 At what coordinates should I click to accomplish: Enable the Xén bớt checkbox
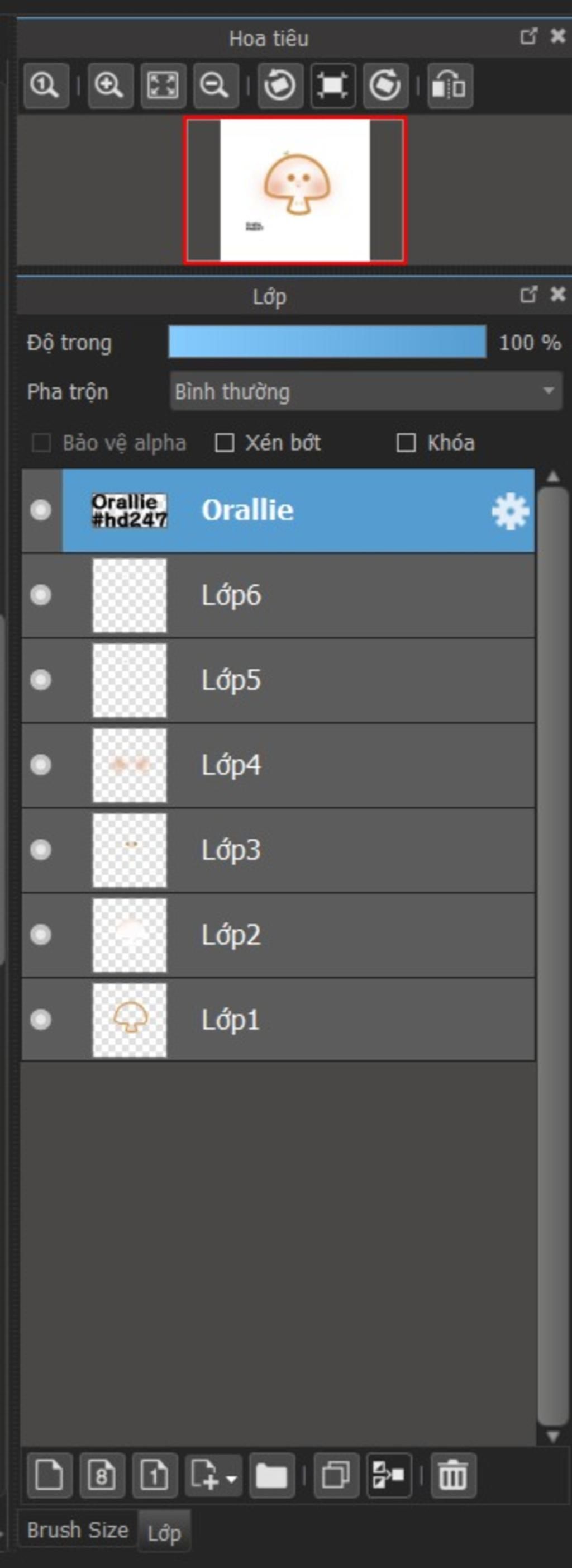pos(225,443)
